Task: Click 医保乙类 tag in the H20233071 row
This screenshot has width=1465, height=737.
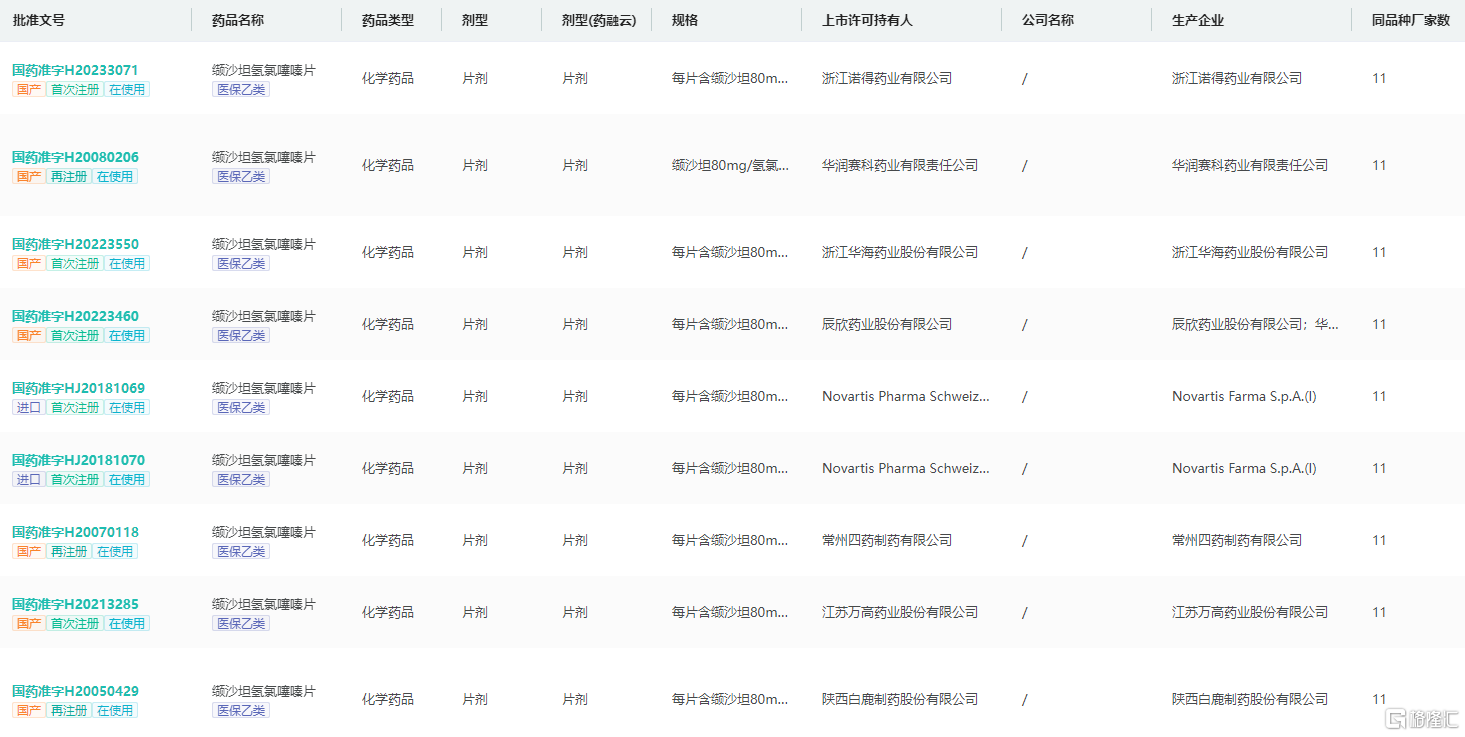Action: 241,89
